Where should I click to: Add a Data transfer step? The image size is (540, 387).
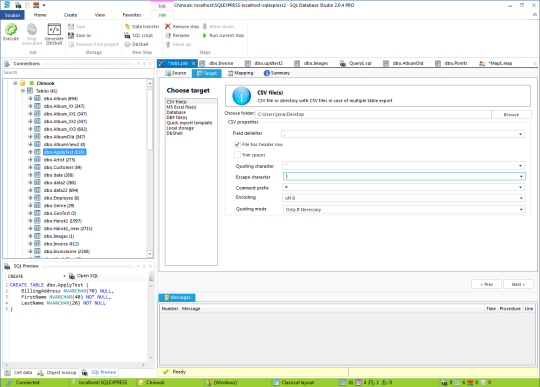coord(142,27)
